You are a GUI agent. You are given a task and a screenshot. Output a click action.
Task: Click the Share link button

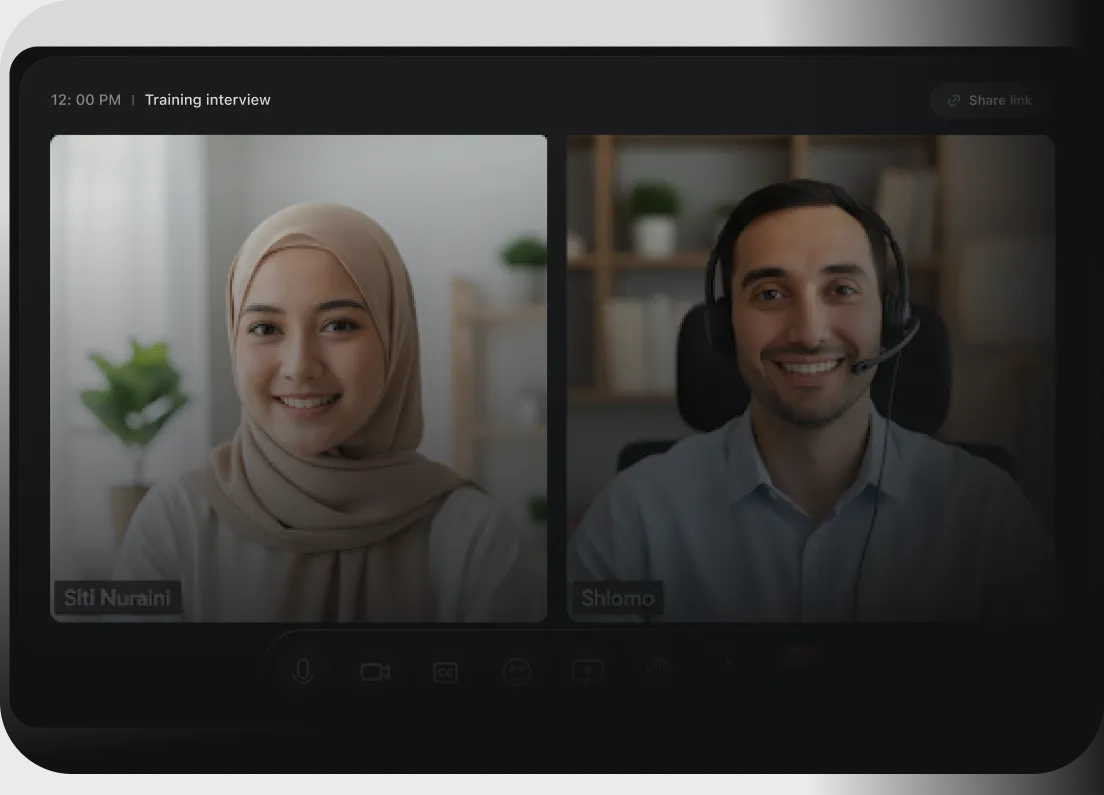(x=991, y=100)
